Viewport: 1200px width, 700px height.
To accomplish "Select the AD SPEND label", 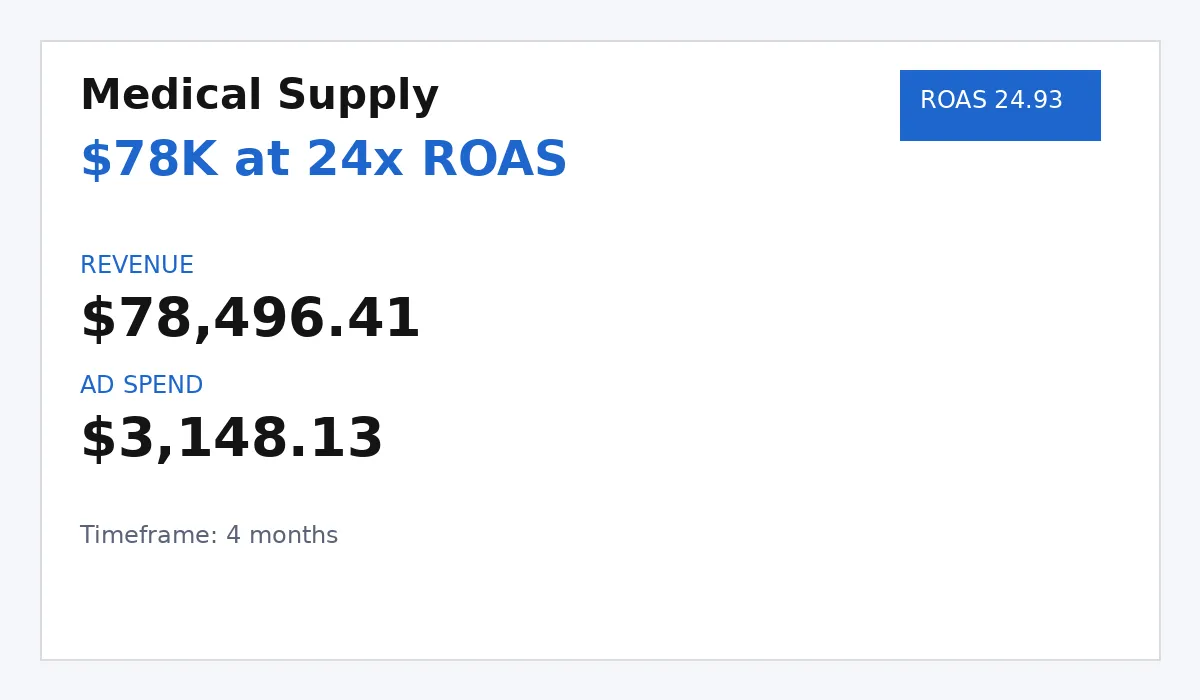I will click(x=141, y=386).
